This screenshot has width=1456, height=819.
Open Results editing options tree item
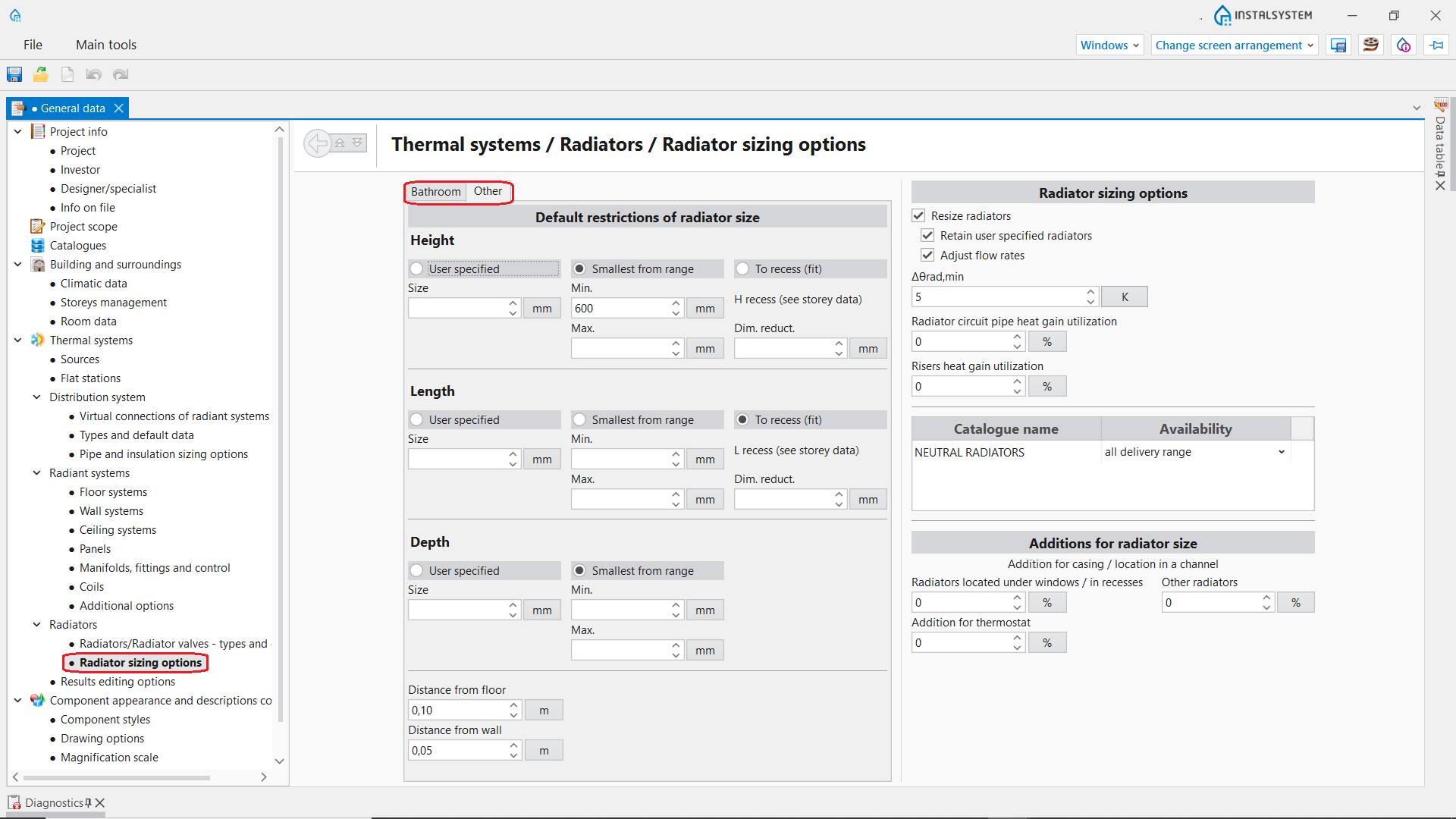point(118,681)
